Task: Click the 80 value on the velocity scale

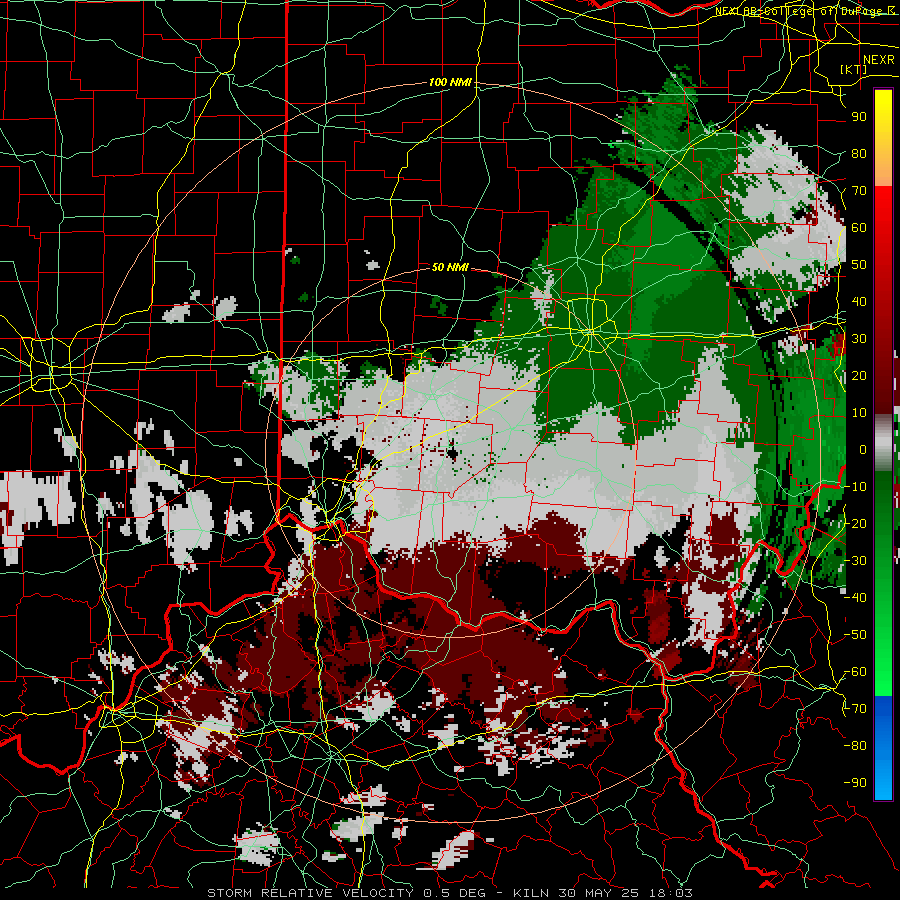Action: point(859,154)
